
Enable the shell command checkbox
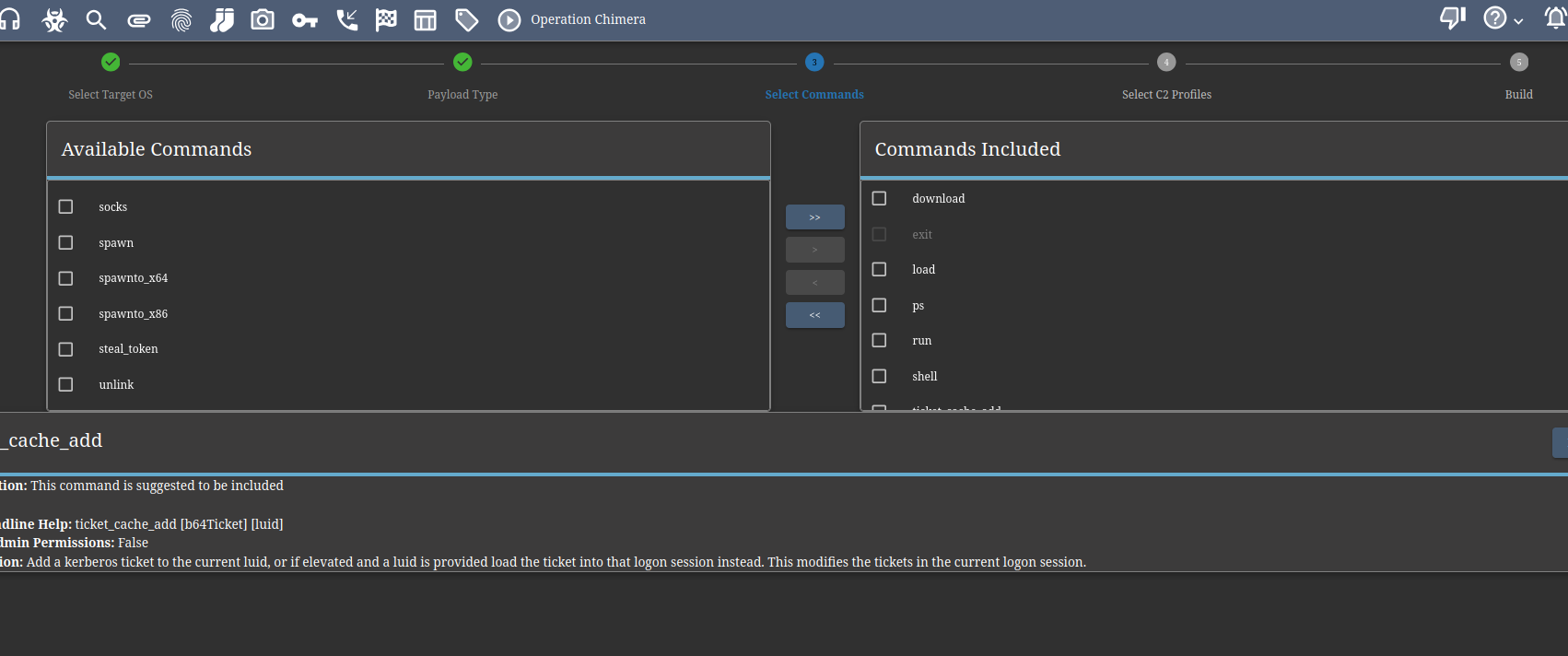point(879,376)
